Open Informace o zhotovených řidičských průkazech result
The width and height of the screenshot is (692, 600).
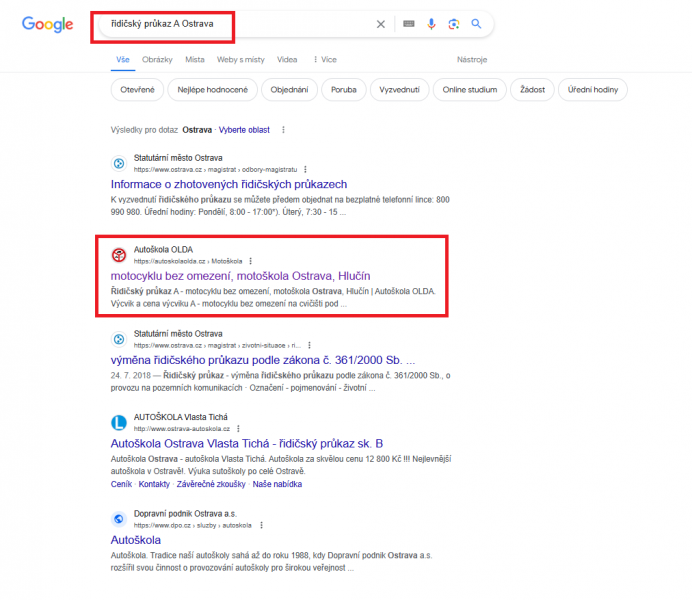229,184
